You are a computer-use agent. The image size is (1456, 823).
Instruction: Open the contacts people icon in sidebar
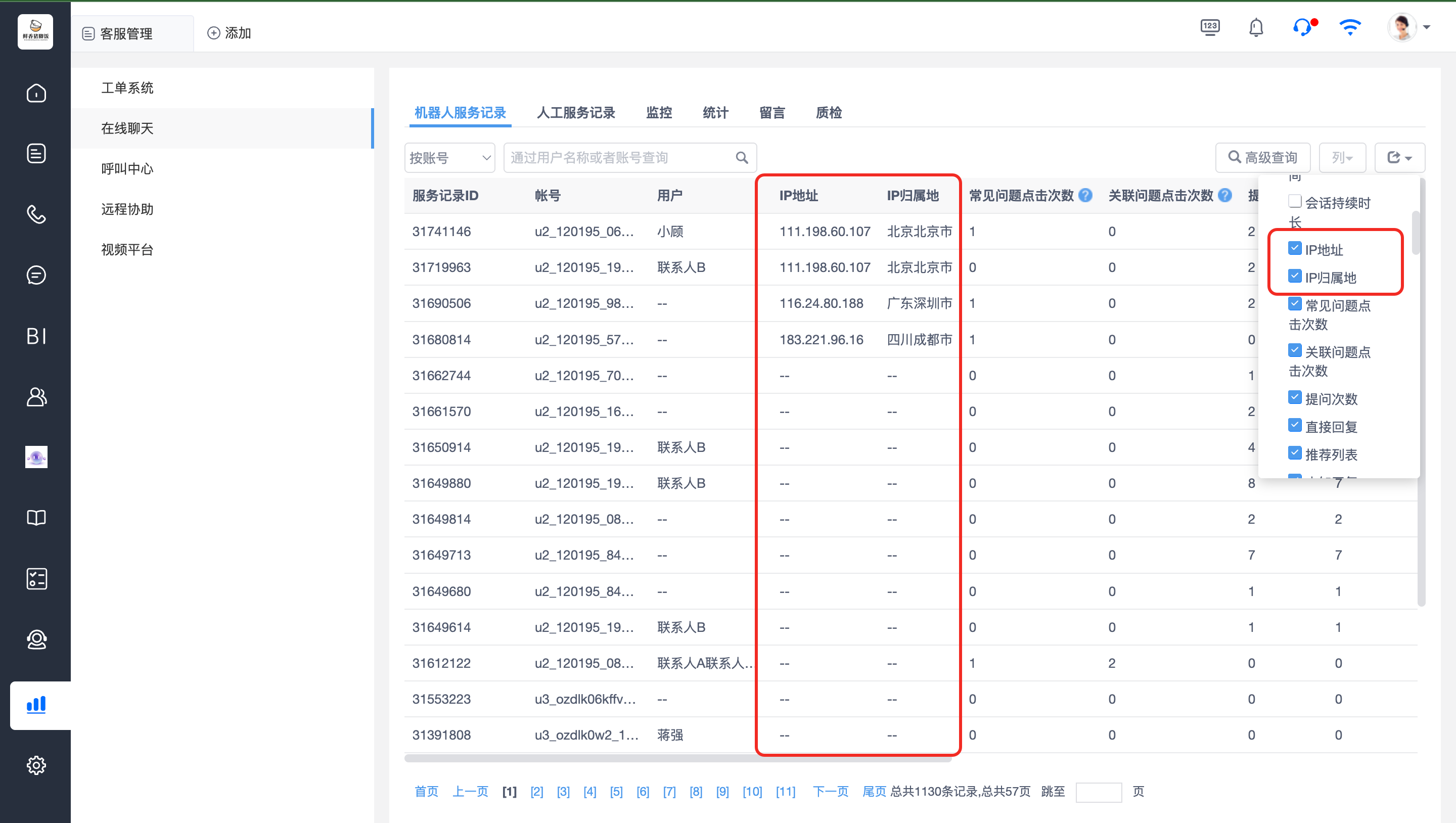(x=36, y=397)
